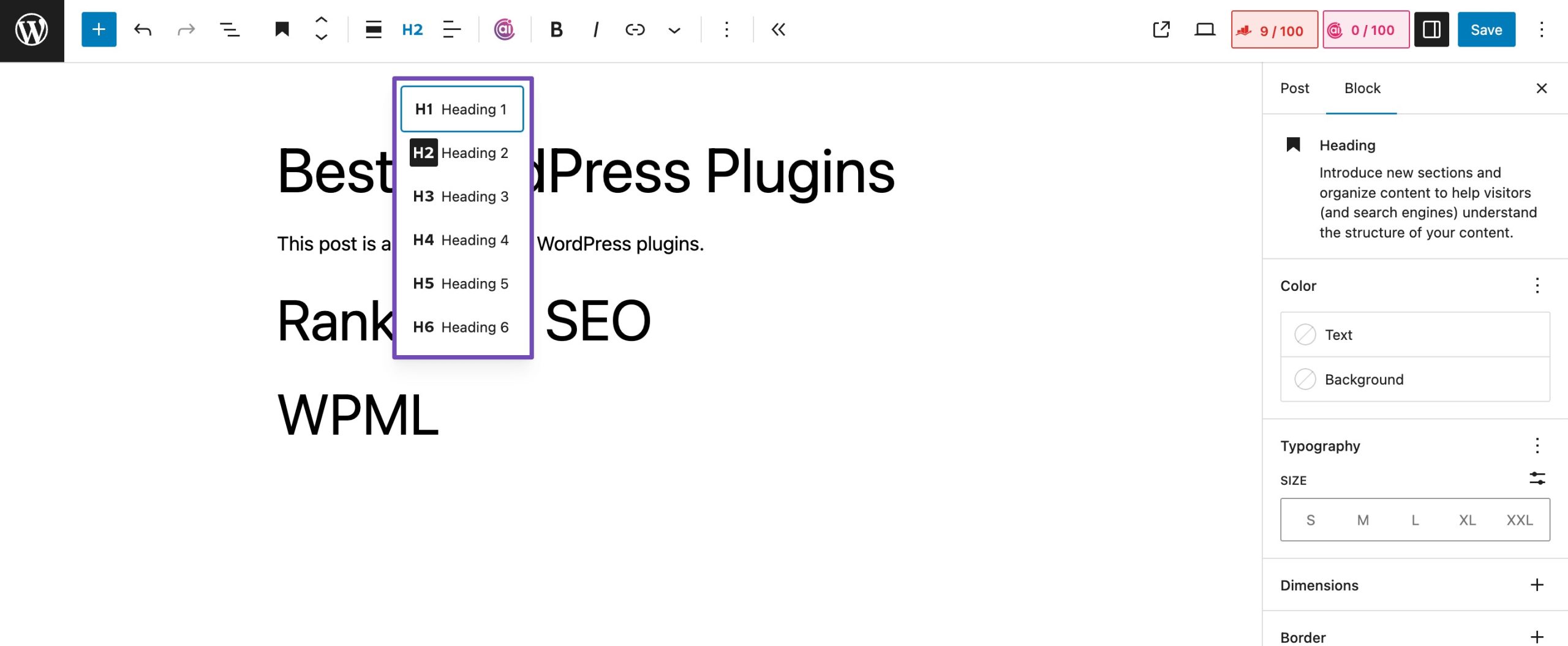The image size is (1568, 646).
Task: Open the Content AI toolbar icon
Action: [504, 29]
